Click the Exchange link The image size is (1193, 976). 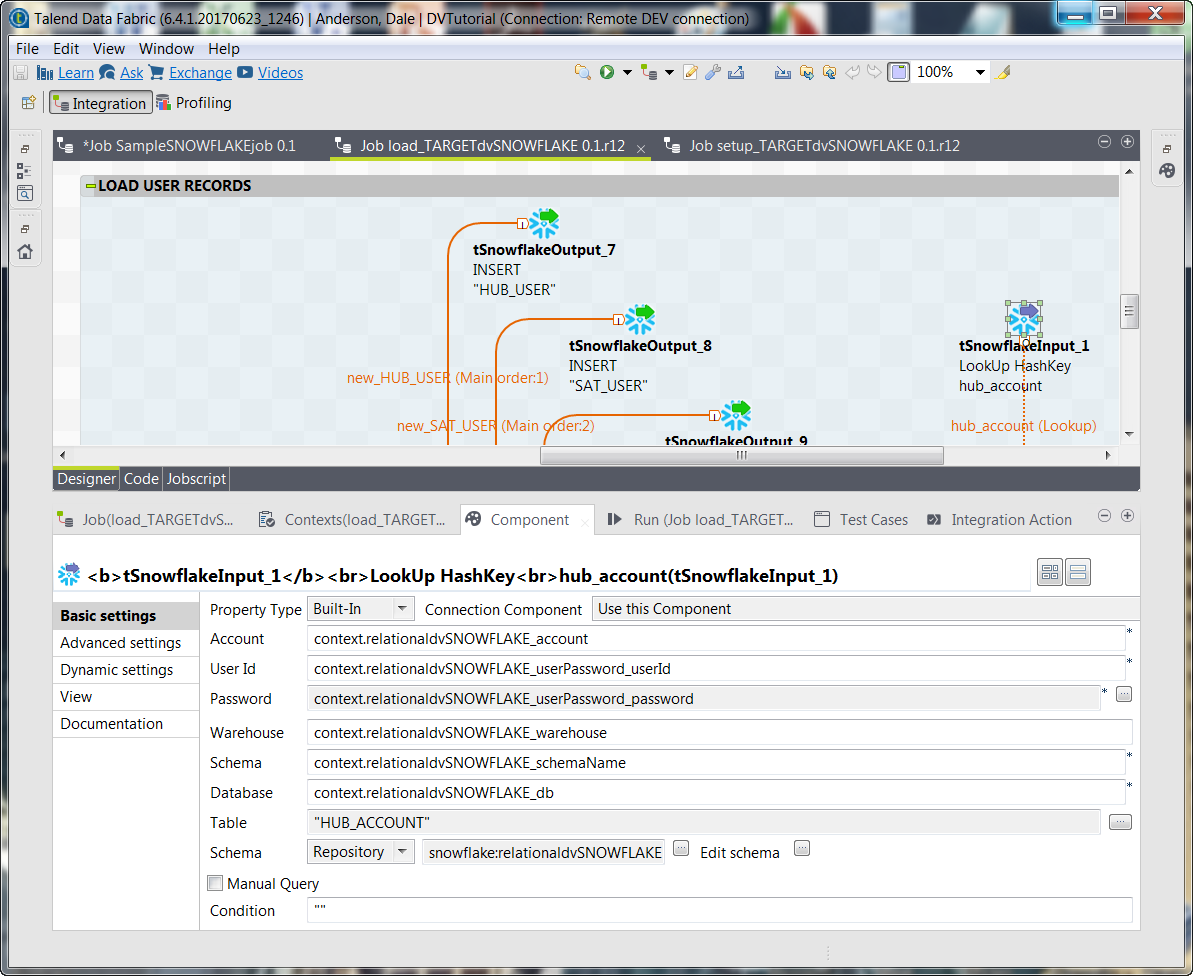[x=200, y=73]
